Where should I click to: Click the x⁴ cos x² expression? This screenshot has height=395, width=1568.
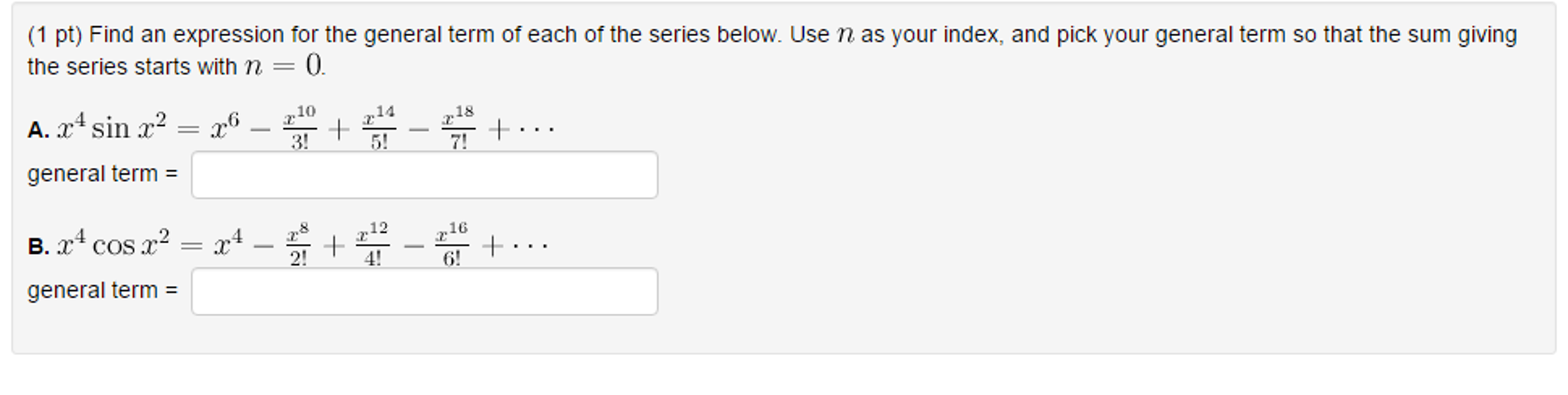click(x=113, y=243)
